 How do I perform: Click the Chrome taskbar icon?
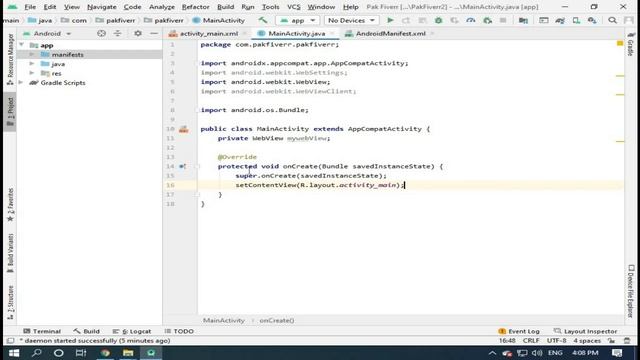tap(105, 353)
